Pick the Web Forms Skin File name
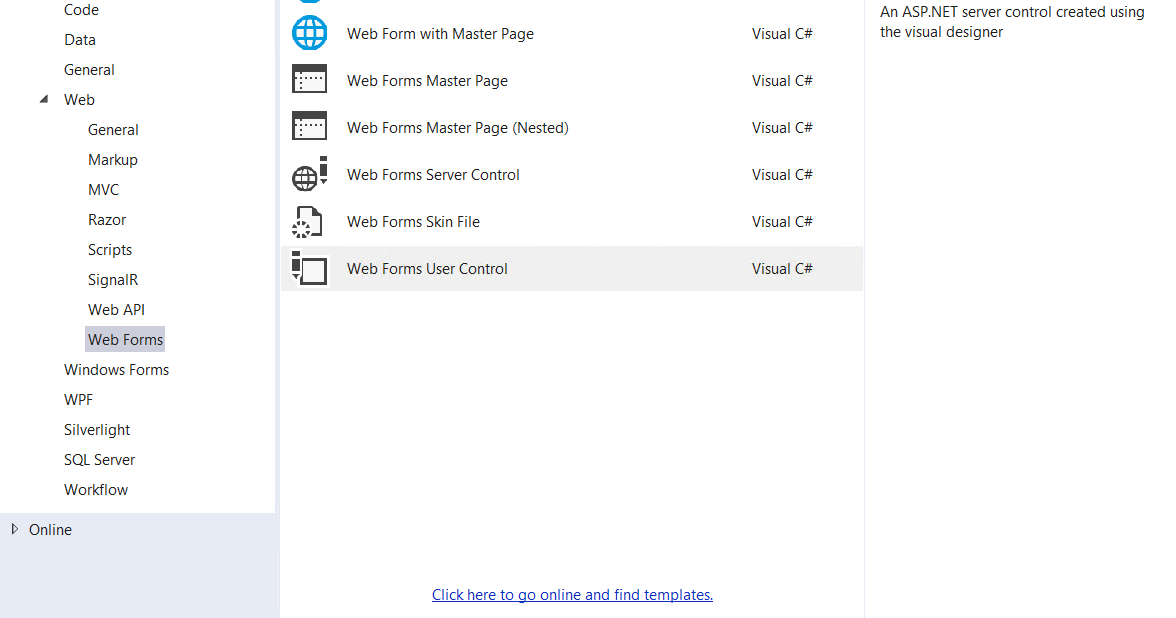Screen dimensions: 1176x618 (x=413, y=222)
